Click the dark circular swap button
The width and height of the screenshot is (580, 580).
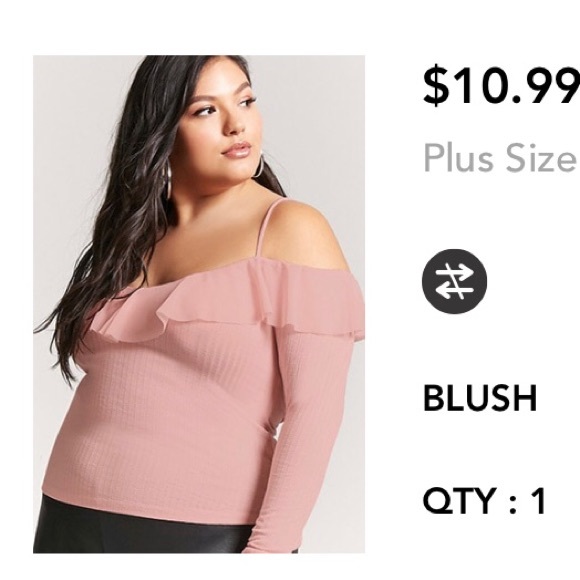tap(454, 281)
